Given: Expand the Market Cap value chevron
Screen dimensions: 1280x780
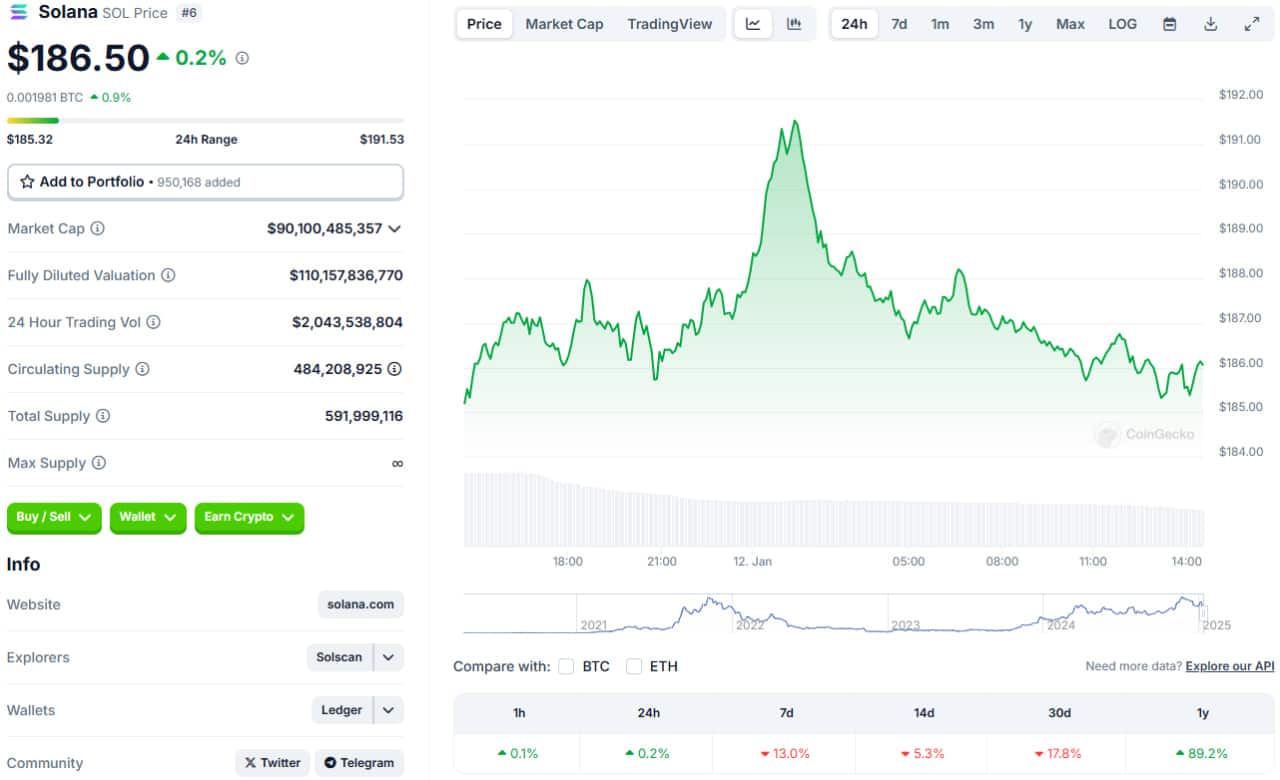Looking at the screenshot, I should click(x=395, y=229).
